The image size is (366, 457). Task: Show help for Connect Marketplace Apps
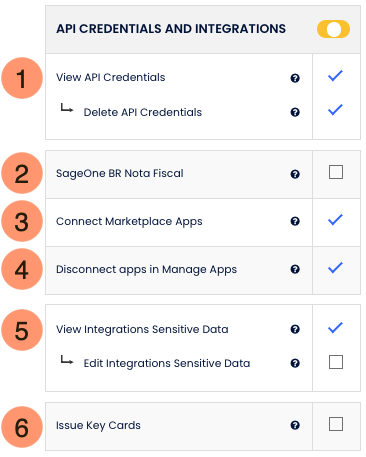(x=295, y=221)
